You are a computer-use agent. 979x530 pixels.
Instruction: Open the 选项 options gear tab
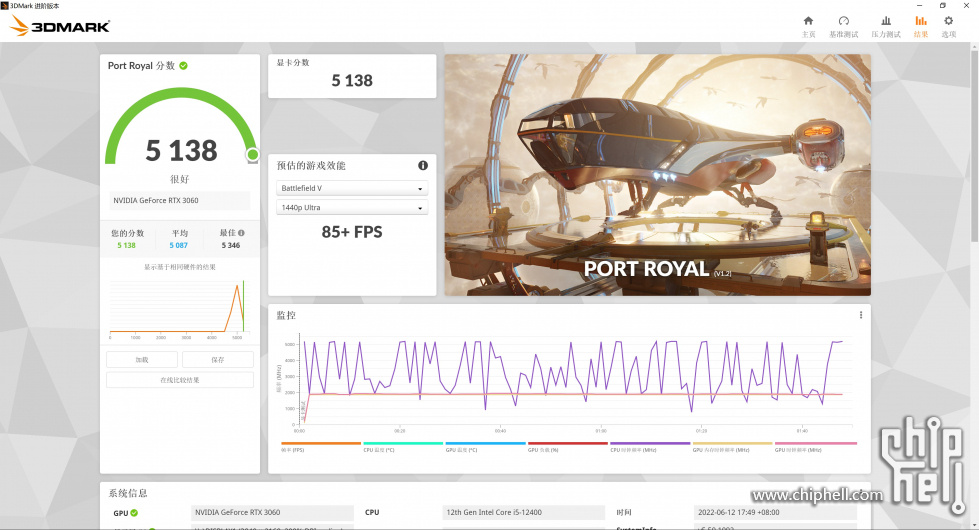click(948, 27)
